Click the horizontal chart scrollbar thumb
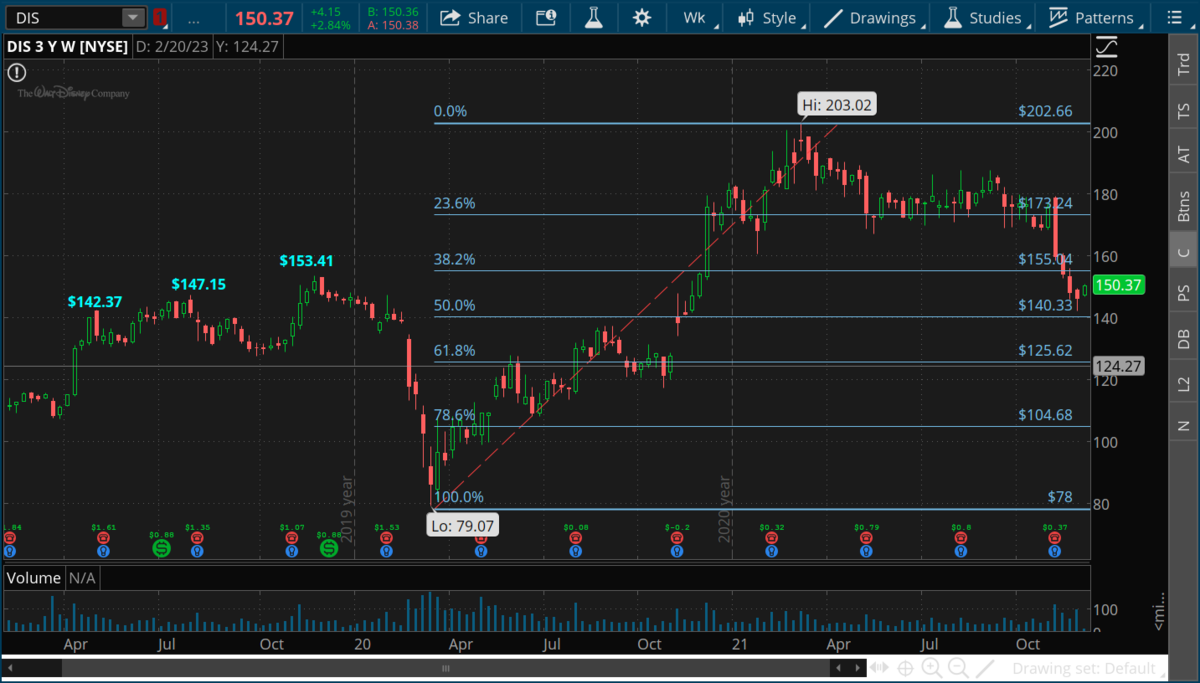This screenshot has height=683, width=1200. (446, 668)
